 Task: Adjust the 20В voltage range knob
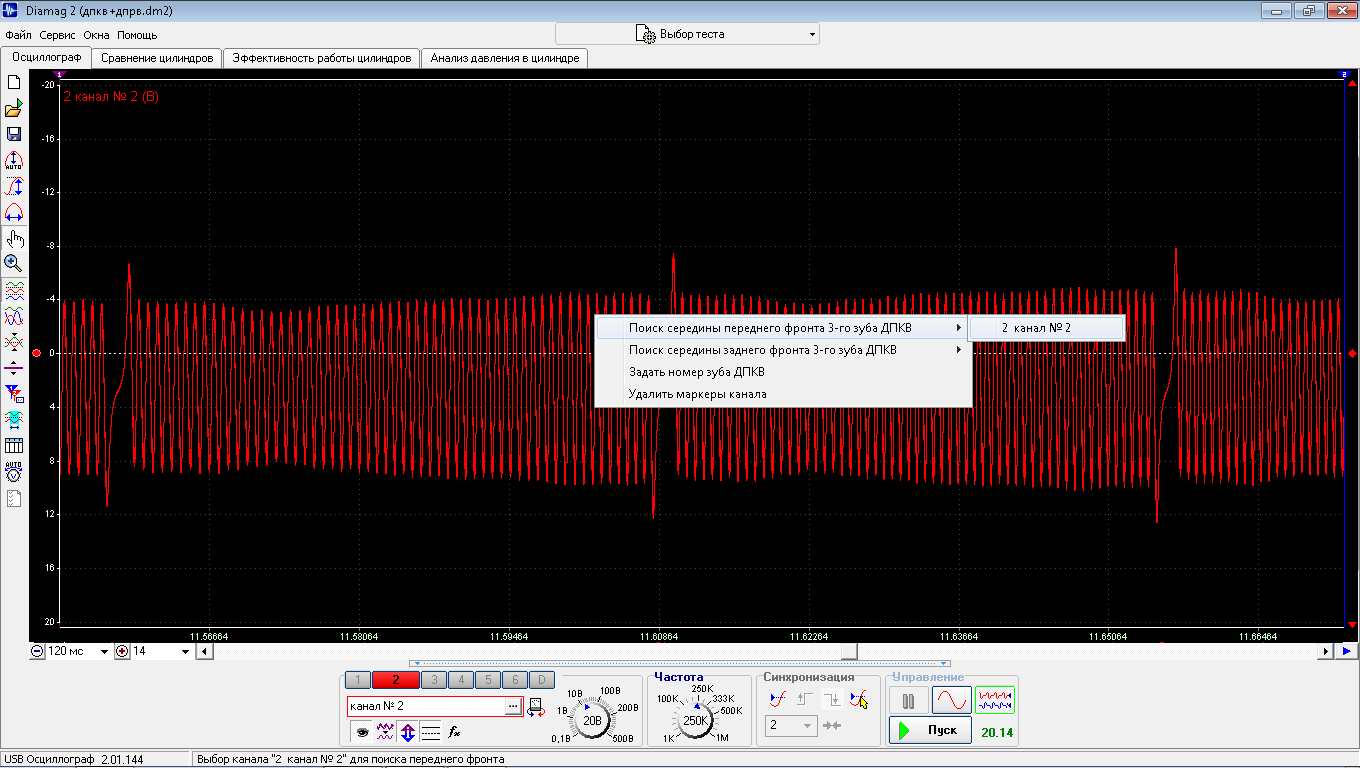pos(592,720)
